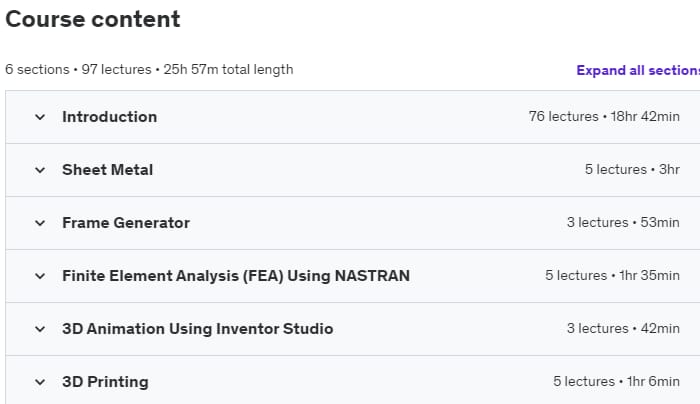This screenshot has width=700, height=404.
Task: Open Finite Element Analysis Using NASTRAN title
Action: tap(235, 276)
